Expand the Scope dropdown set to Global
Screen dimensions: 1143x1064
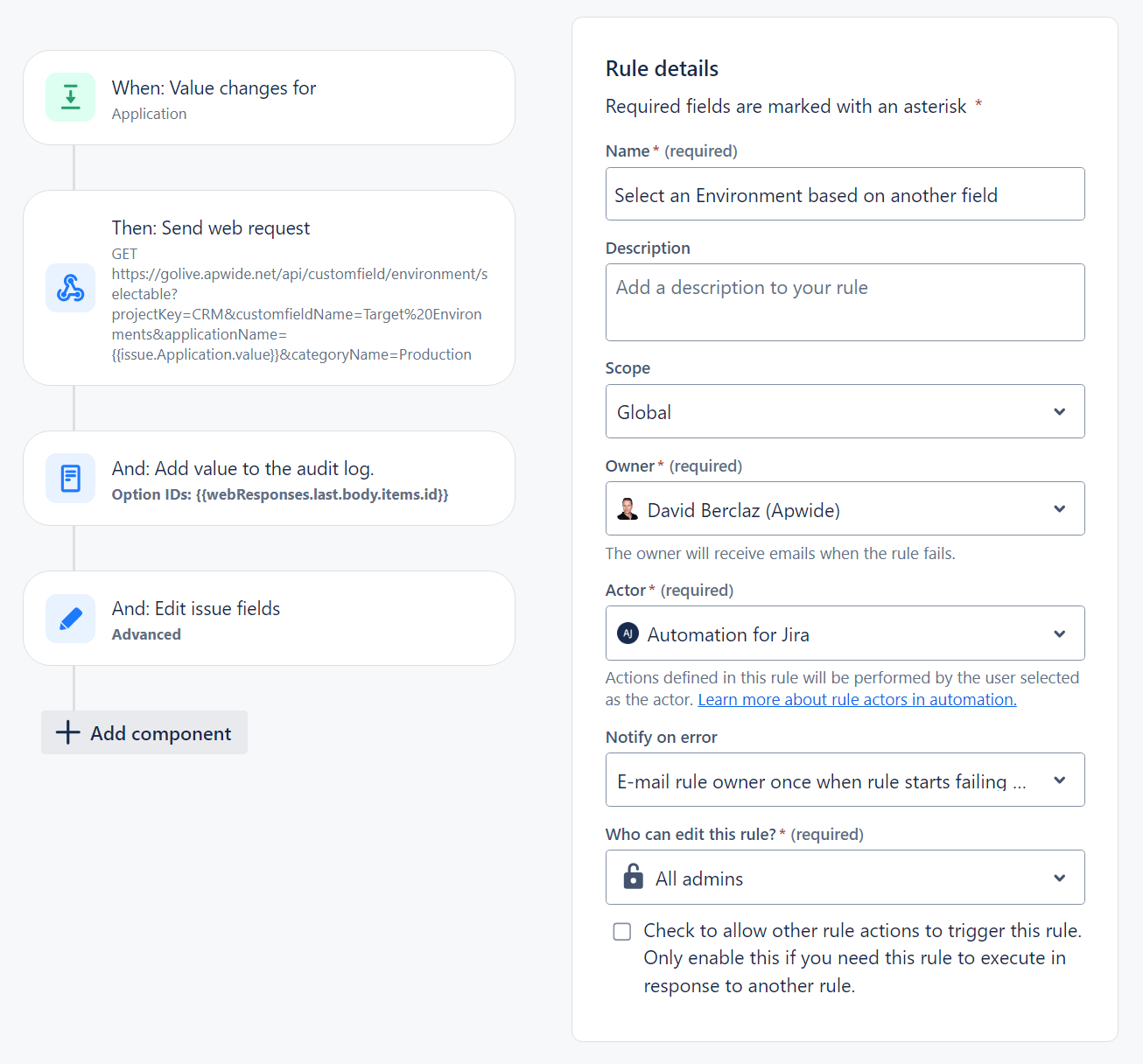[x=1059, y=411]
